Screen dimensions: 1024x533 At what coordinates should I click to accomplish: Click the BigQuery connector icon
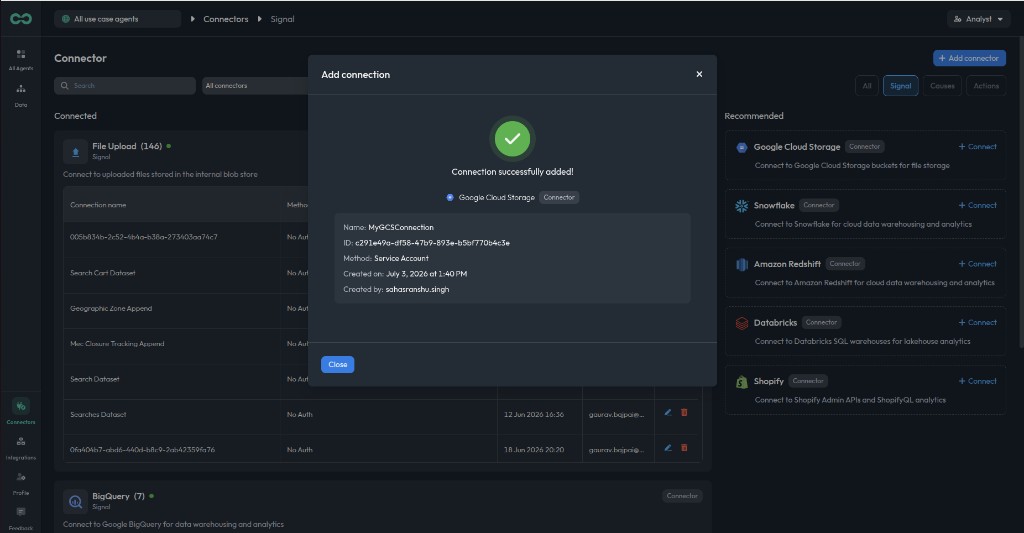coord(75,502)
